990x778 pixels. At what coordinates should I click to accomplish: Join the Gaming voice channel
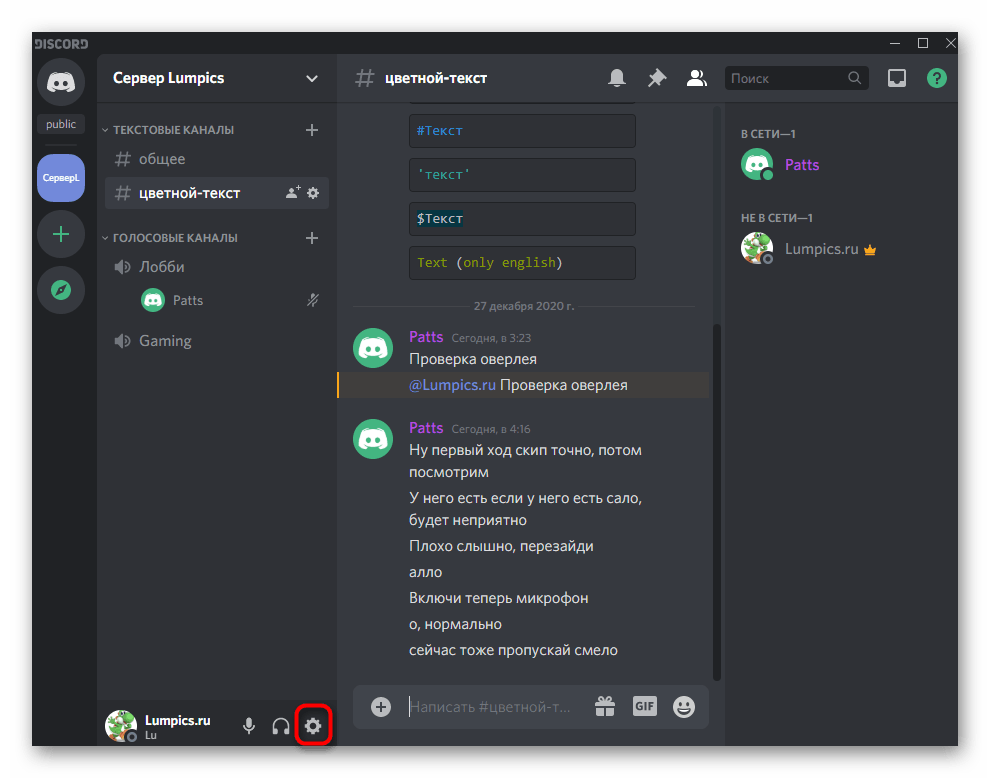217,341
